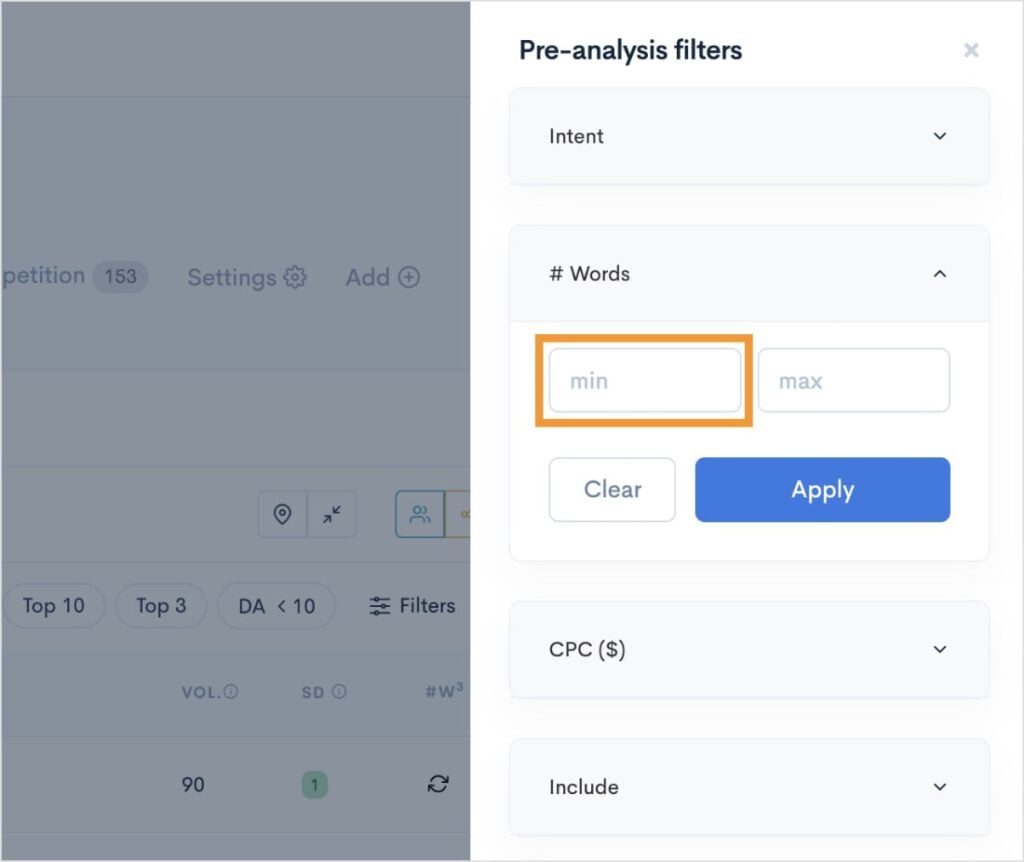This screenshot has width=1024, height=862.
Task: Click the collapse arrows icon
Action: coord(332,514)
